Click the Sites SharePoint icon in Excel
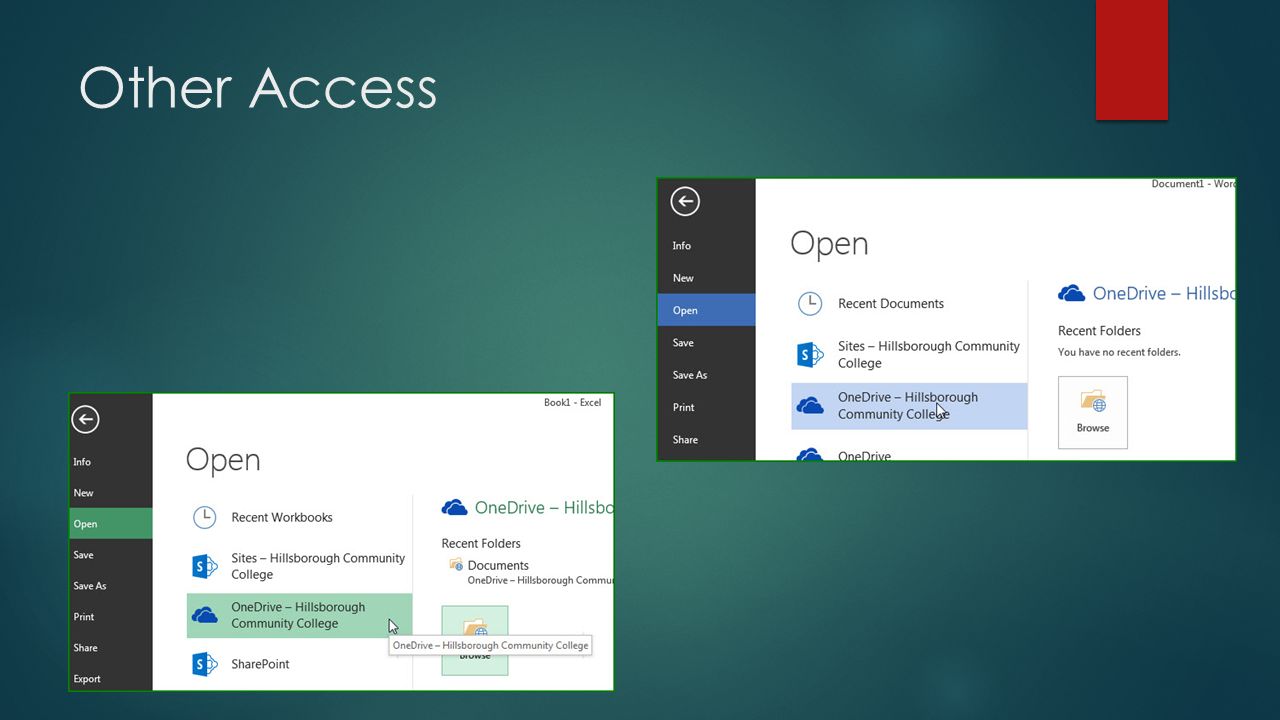The width and height of the screenshot is (1280, 720). click(x=205, y=566)
